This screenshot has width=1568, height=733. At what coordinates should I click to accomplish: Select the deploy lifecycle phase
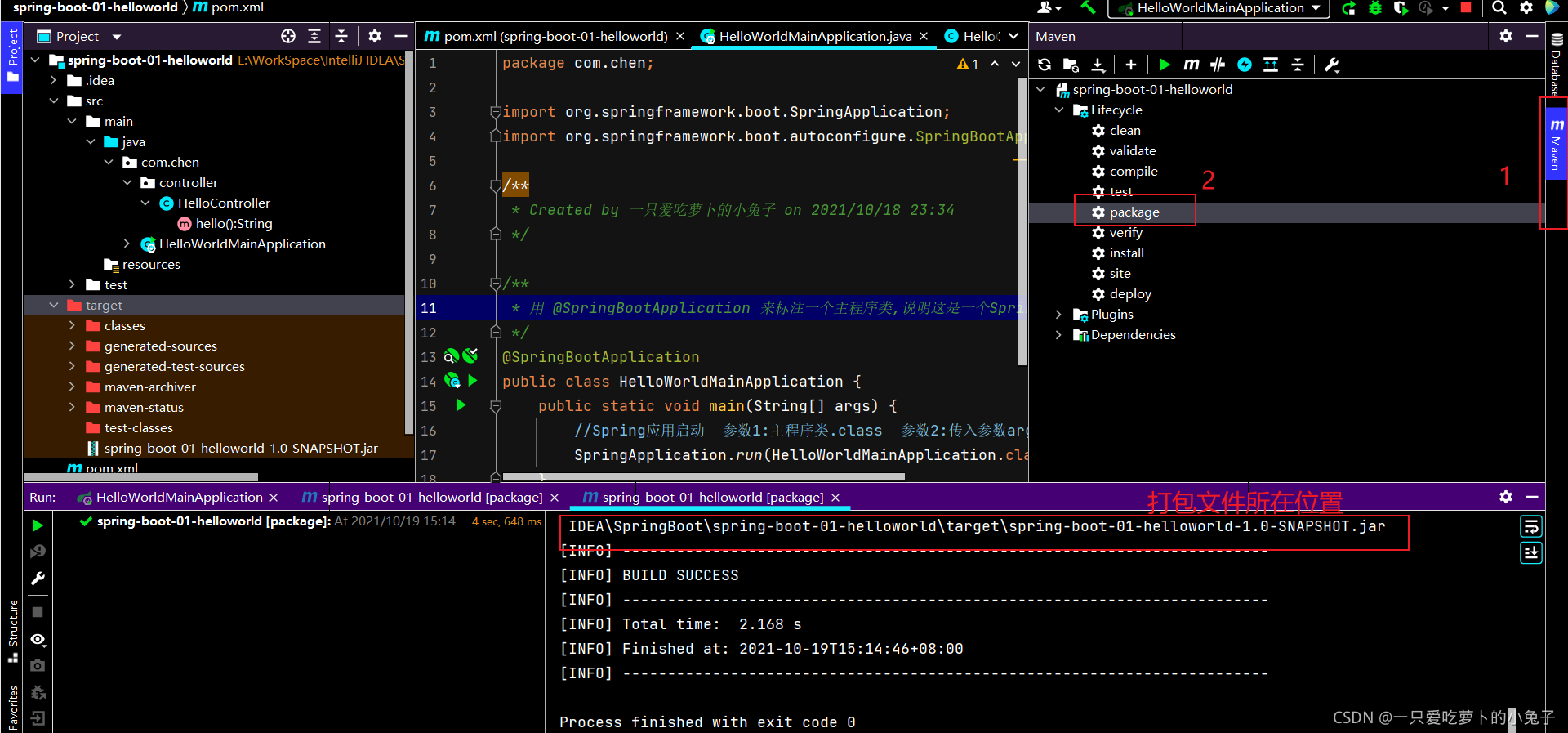1130,293
